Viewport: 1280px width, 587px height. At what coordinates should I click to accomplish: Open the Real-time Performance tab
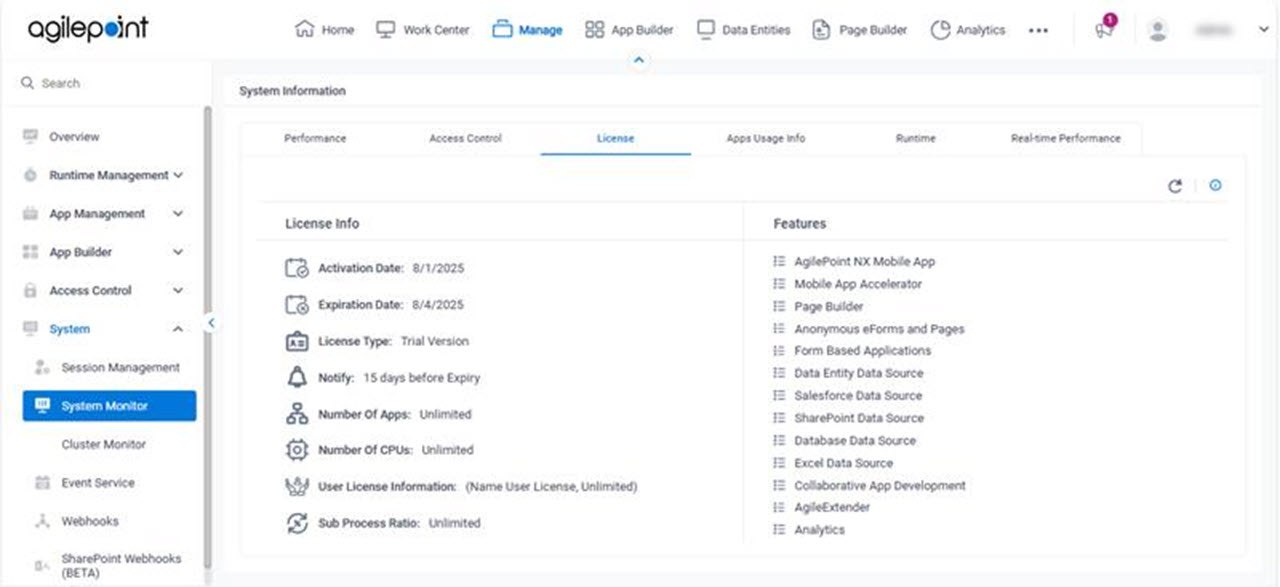tap(1065, 138)
